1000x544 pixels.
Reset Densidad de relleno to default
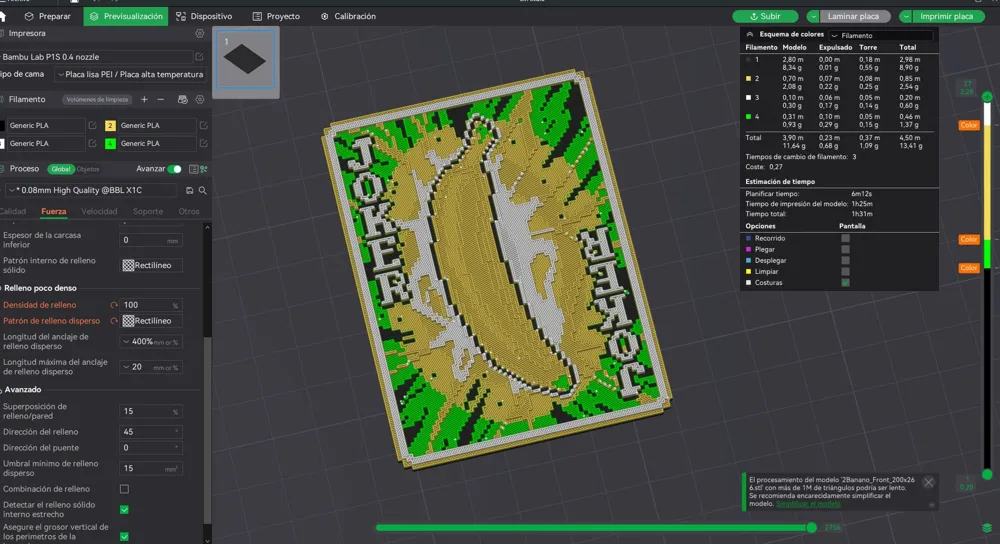[x=113, y=305]
